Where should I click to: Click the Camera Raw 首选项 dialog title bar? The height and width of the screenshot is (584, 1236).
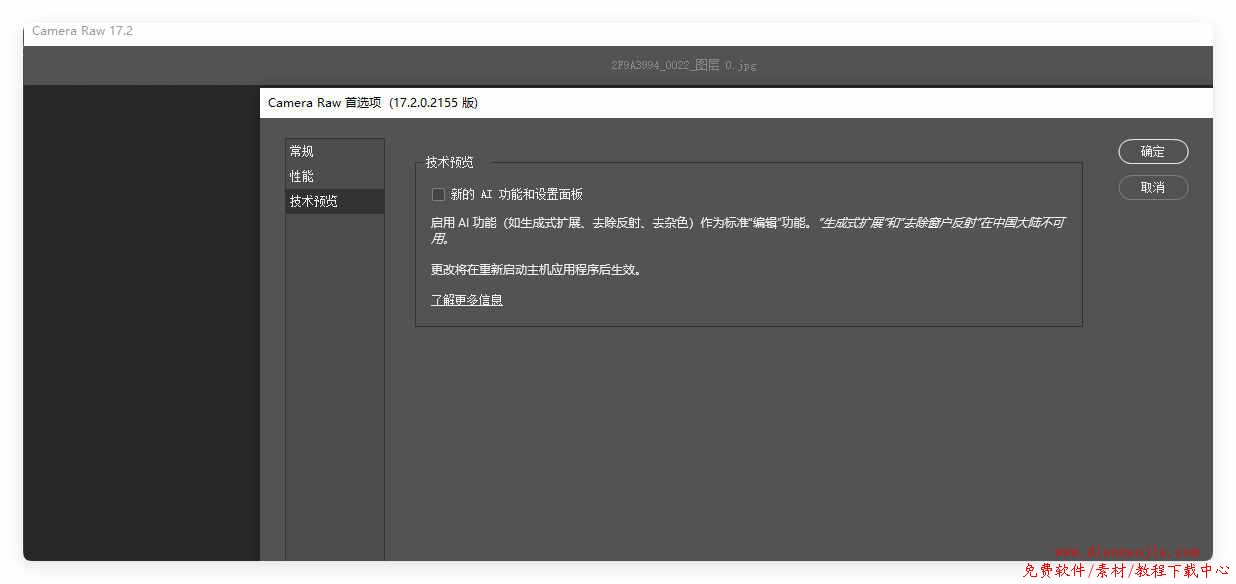click(373, 103)
